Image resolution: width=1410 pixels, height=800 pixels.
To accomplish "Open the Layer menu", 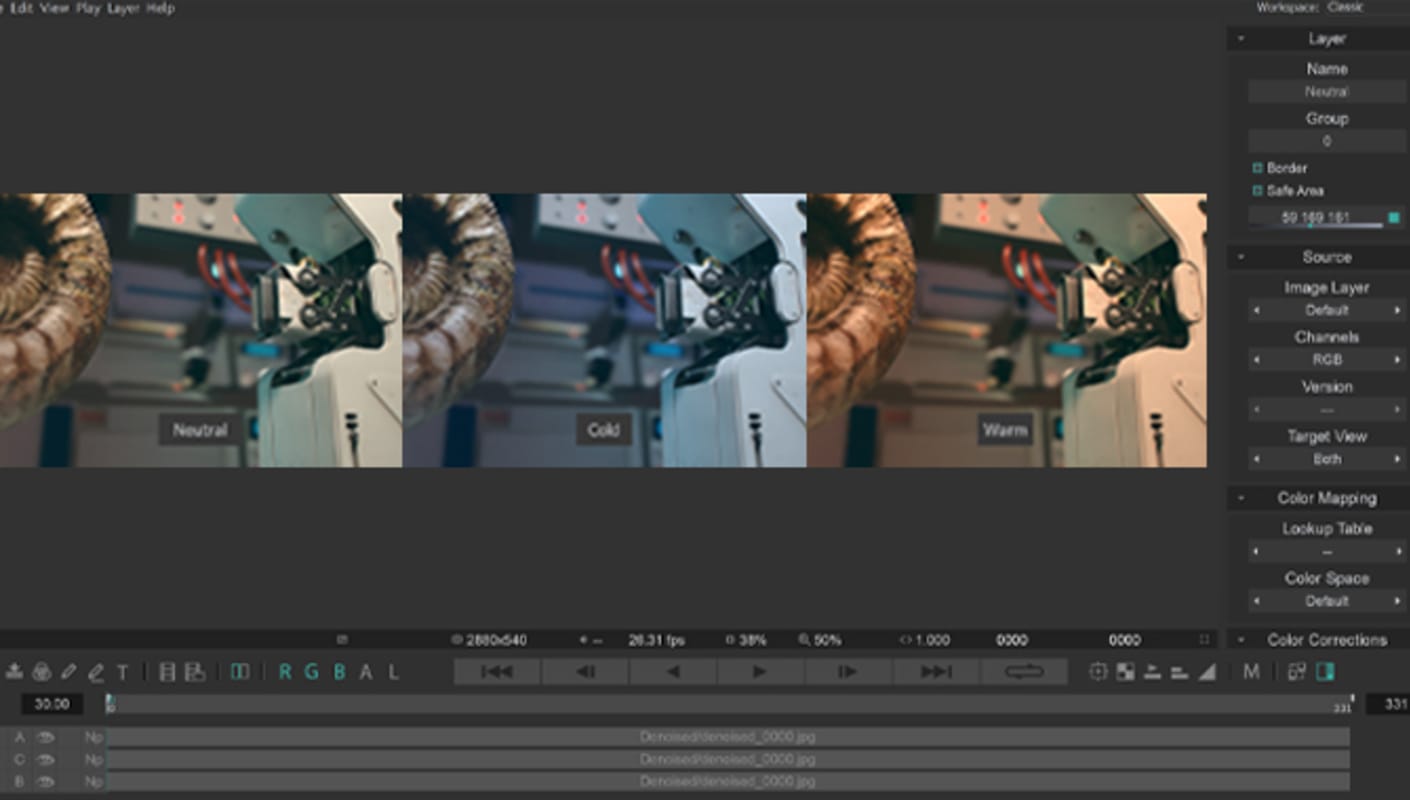I will [x=123, y=8].
